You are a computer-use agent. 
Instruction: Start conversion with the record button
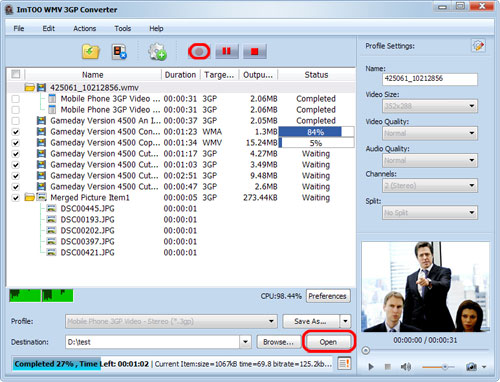199,52
